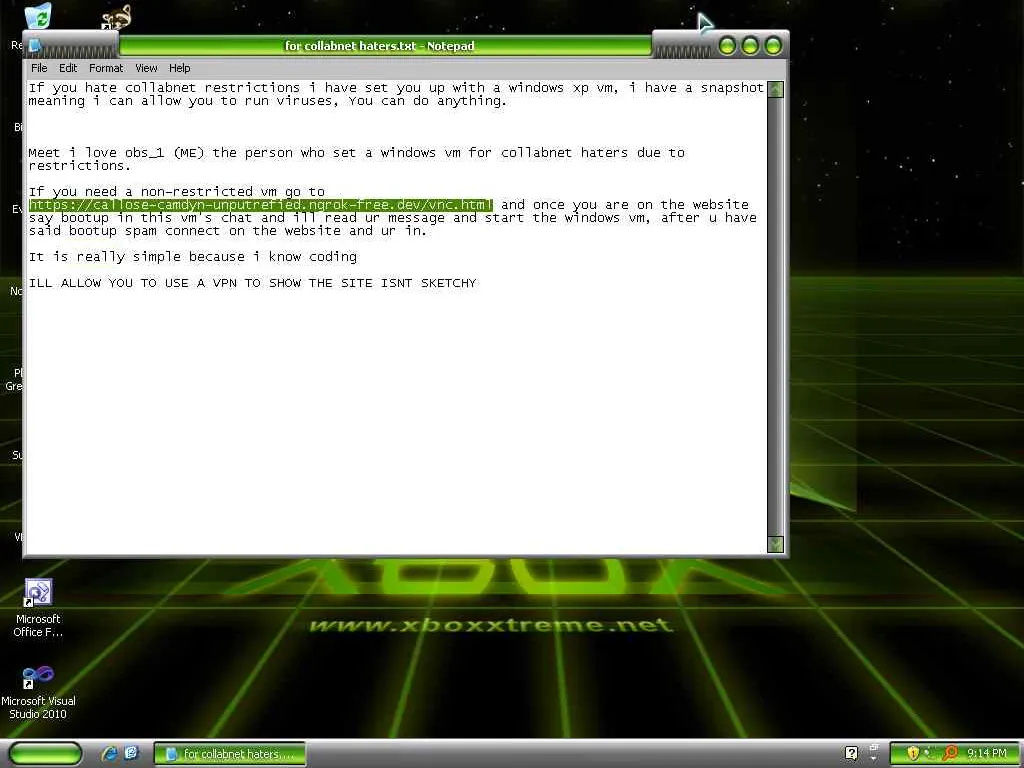Viewport: 1024px width, 768px height.
Task: Click the words 'If you need a non-restricted vm go to'
Action: pos(176,192)
